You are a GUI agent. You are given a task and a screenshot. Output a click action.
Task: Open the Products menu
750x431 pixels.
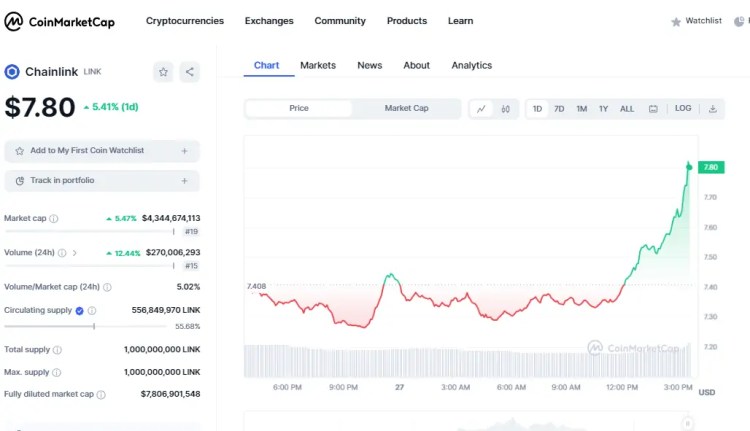pos(407,21)
